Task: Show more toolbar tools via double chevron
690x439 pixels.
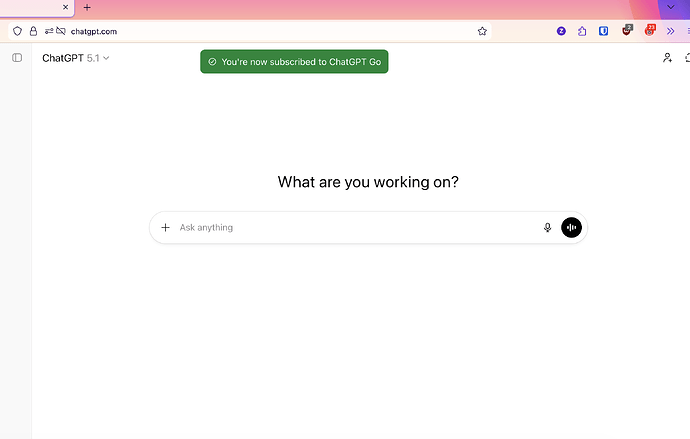Action: (x=670, y=31)
